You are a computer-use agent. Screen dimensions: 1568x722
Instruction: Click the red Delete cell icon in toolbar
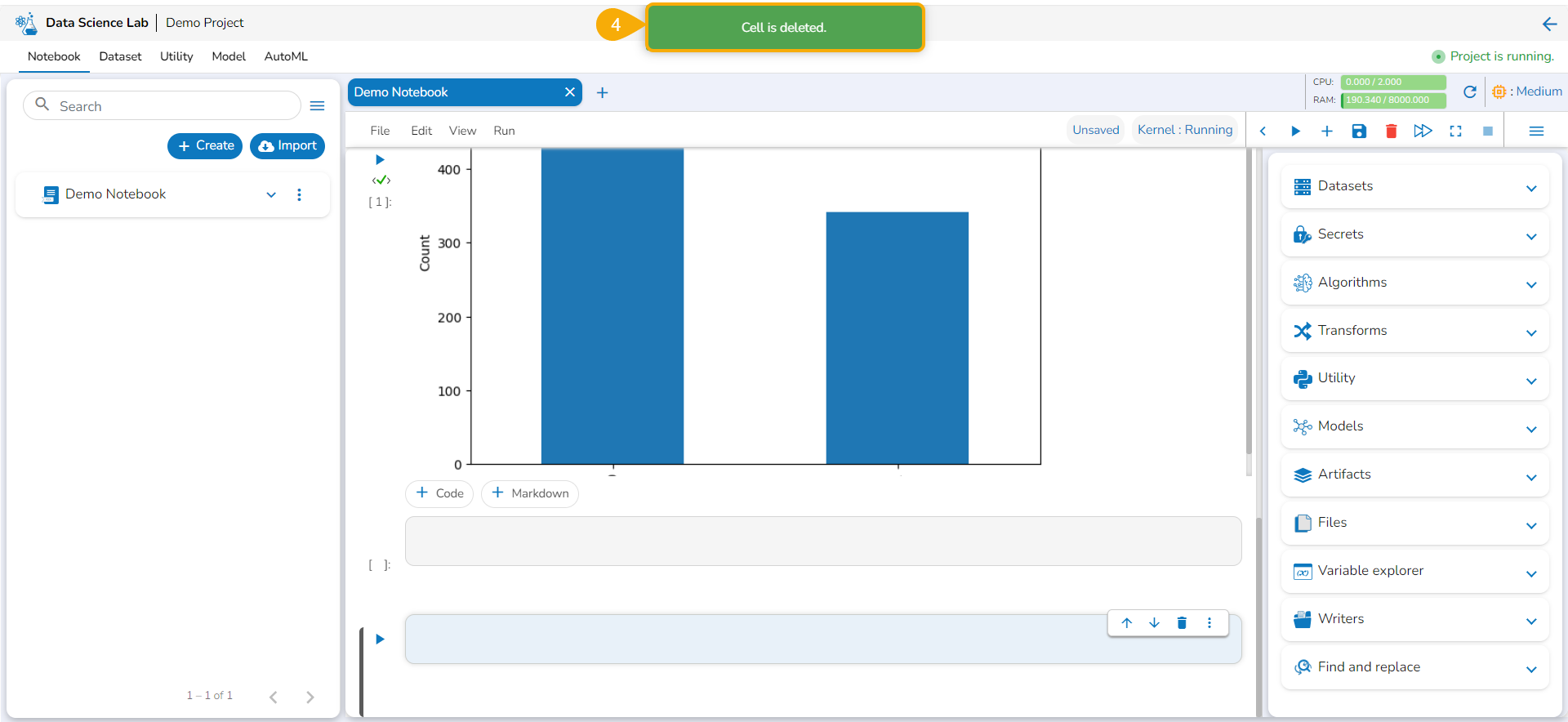pos(1391,131)
